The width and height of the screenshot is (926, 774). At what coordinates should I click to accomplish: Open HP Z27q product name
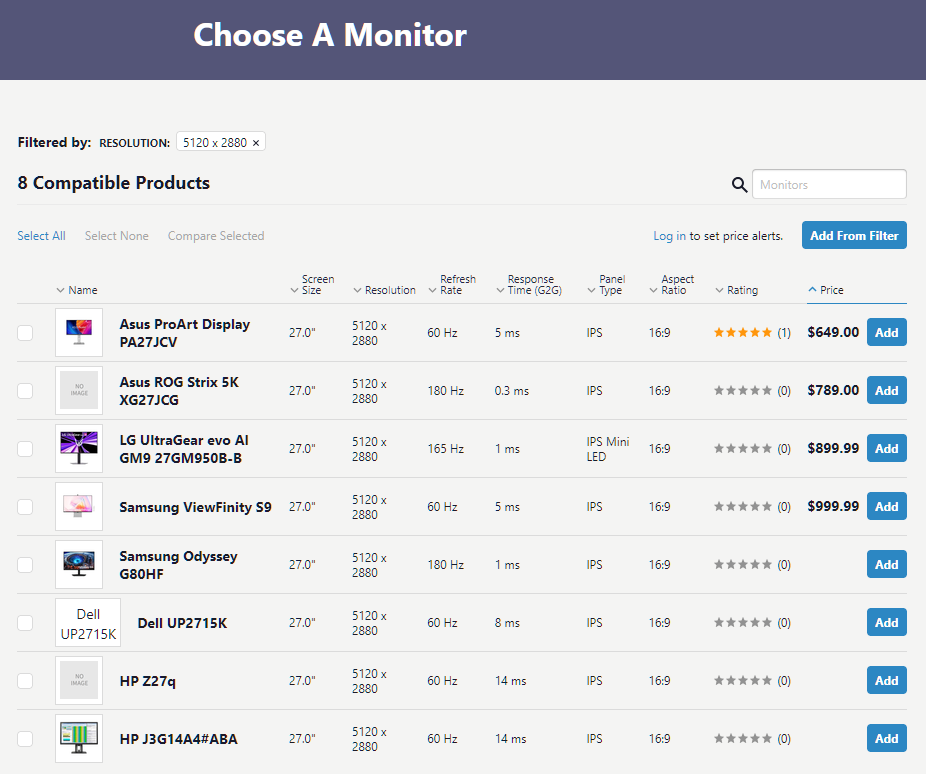[x=148, y=681]
